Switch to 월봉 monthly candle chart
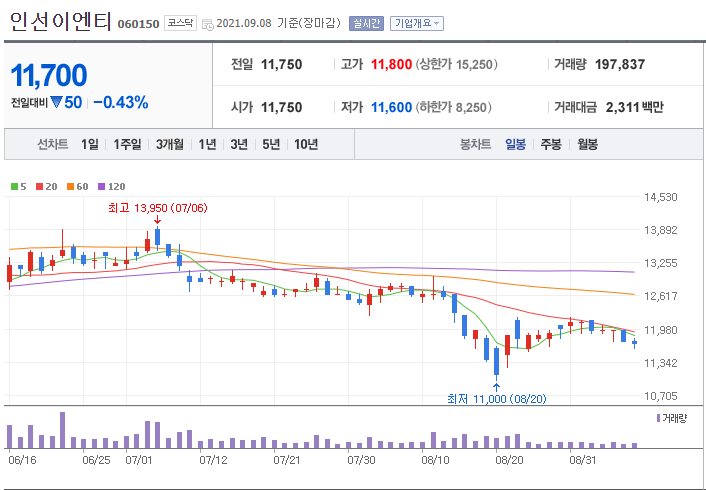The width and height of the screenshot is (706, 490). tap(588, 145)
